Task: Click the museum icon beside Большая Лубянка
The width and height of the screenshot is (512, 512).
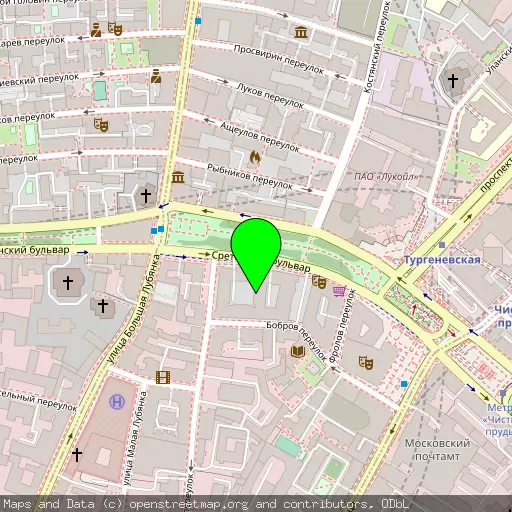Action: [x=178, y=177]
